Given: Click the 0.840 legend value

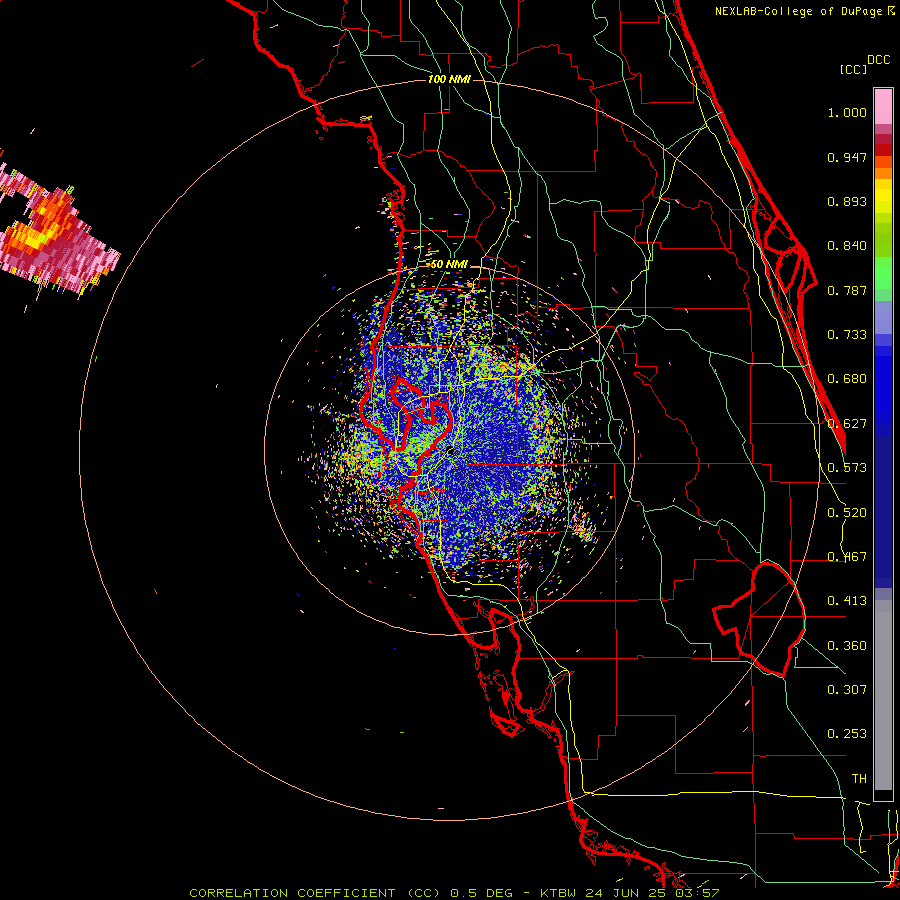Looking at the screenshot, I should (x=847, y=246).
